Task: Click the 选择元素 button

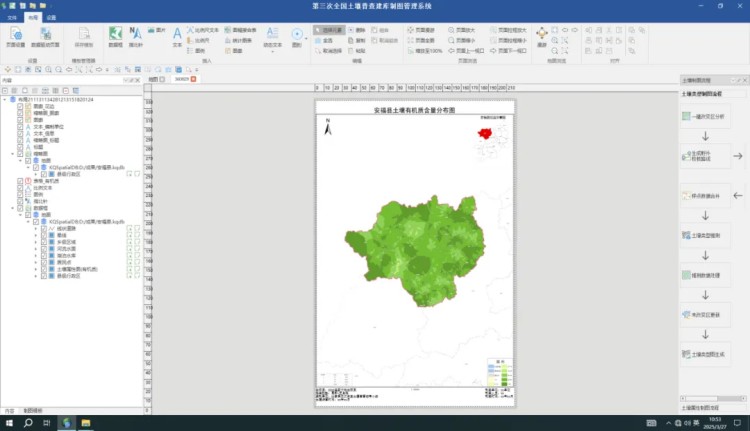Action: click(328, 31)
